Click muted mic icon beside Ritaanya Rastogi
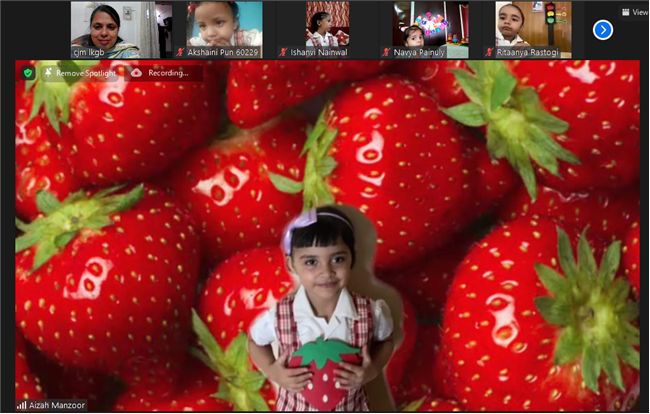This screenshot has width=650, height=414. 490,52
